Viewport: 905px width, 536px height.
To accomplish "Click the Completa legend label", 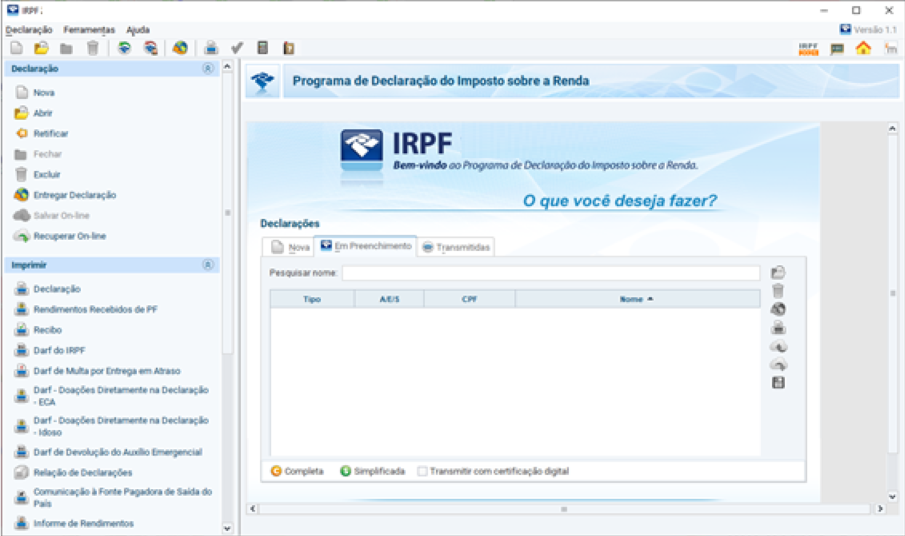I will point(304,471).
